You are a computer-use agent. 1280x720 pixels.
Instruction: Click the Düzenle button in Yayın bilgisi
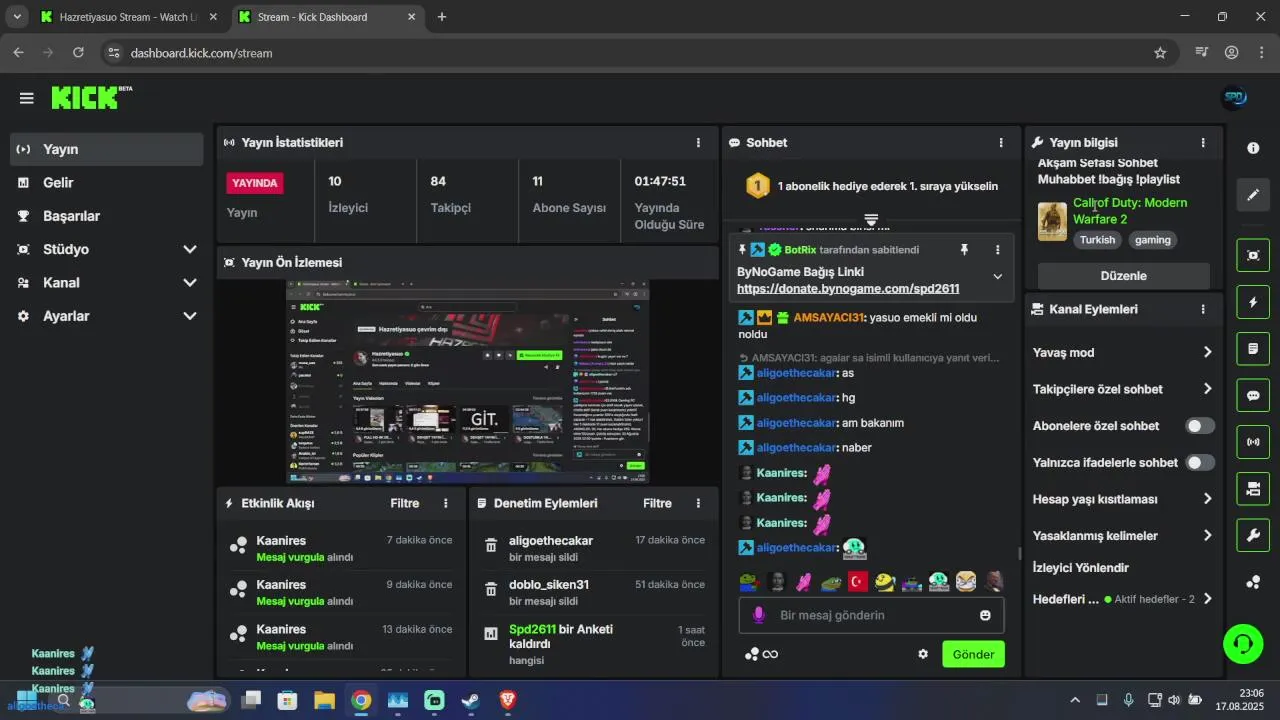click(1123, 276)
